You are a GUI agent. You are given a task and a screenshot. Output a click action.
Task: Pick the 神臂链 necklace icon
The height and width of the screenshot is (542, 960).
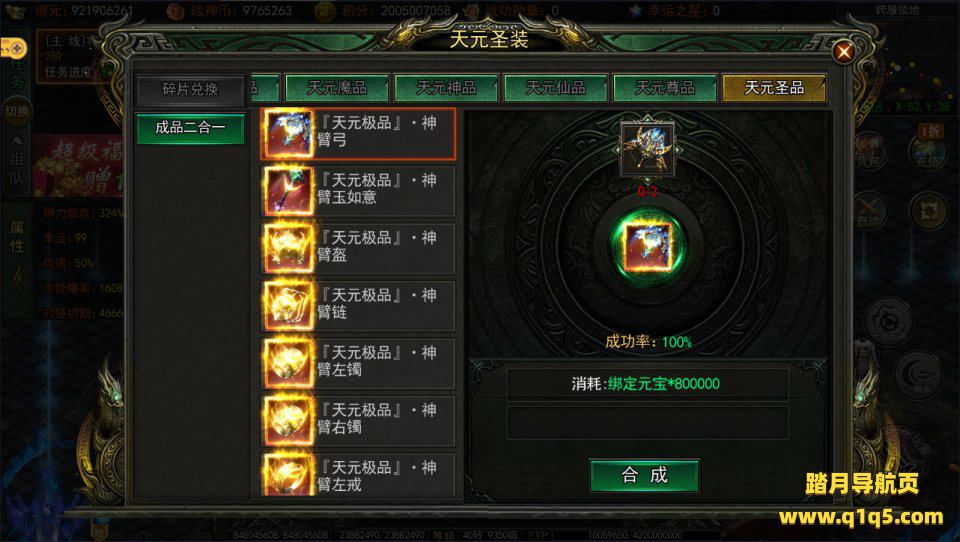(288, 306)
